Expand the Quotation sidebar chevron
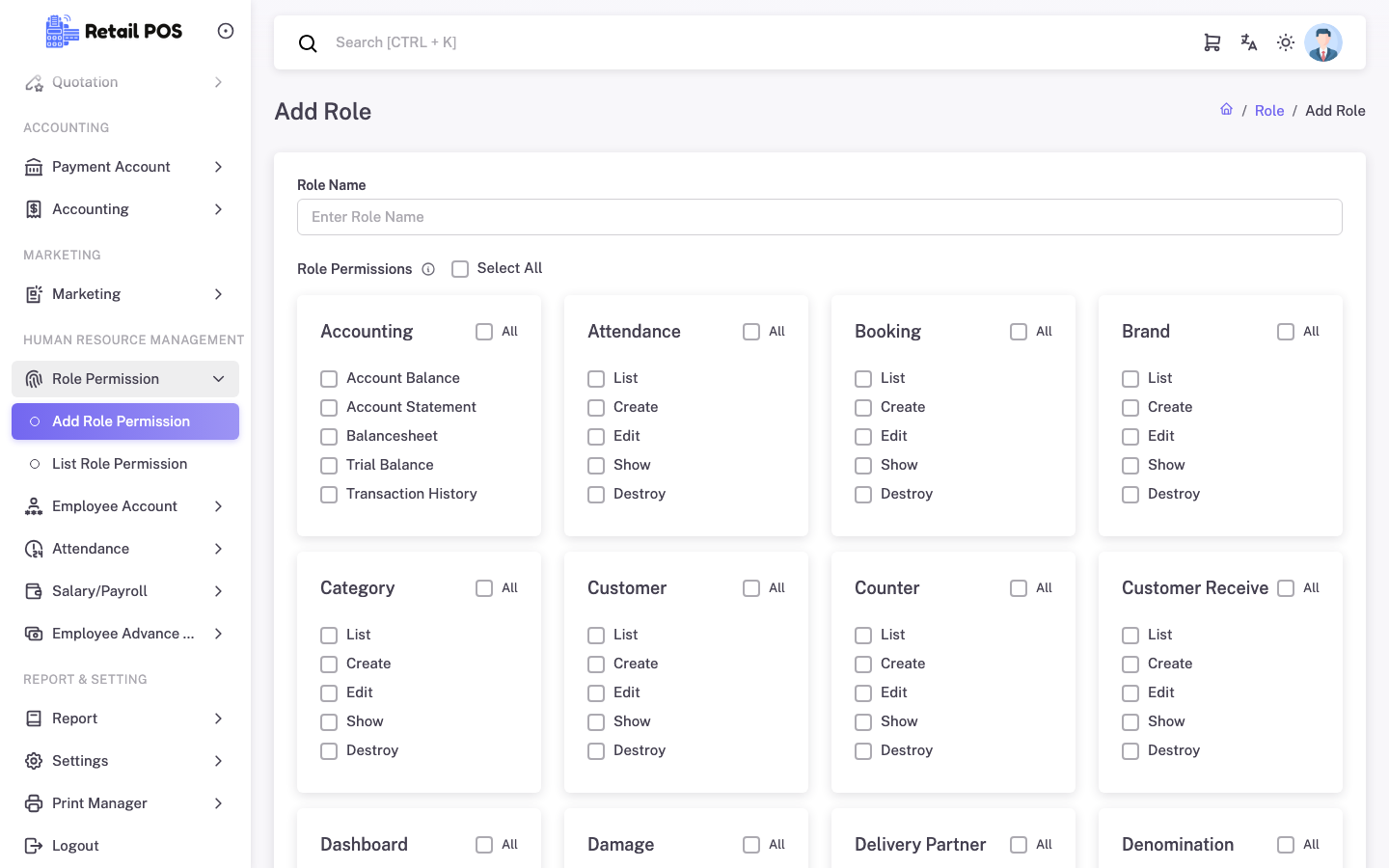The height and width of the screenshot is (868, 1389). pos(219,82)
